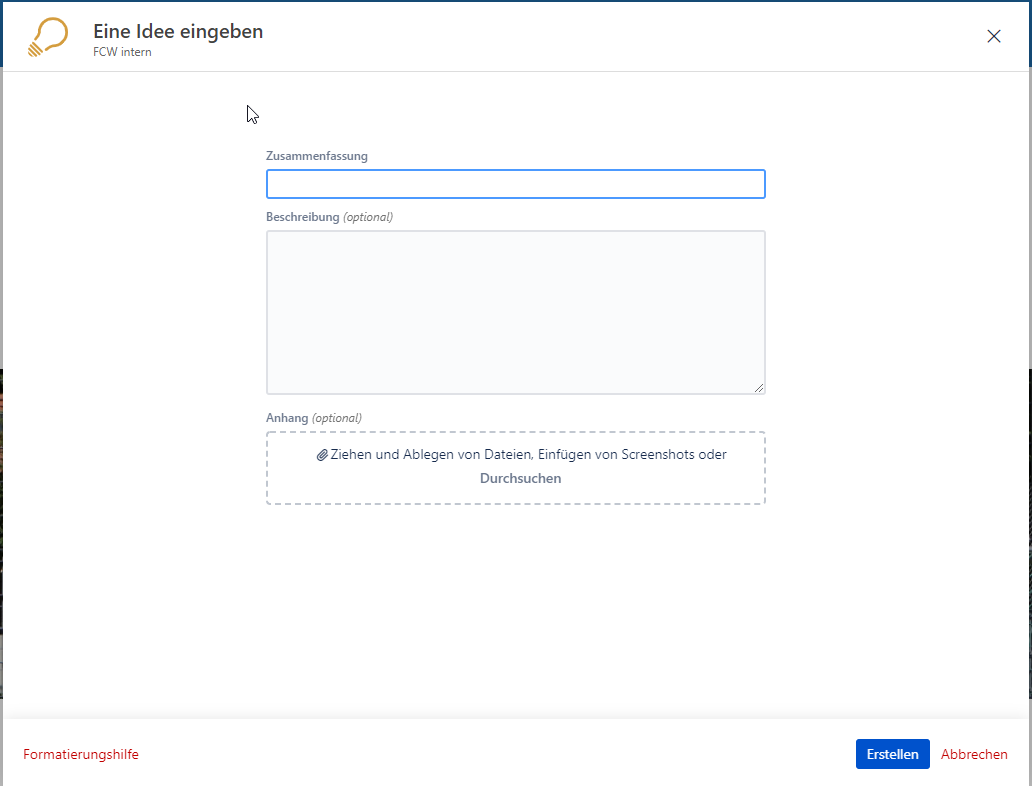The image size is (1032, 786).
Task: Click inside the Beschreibung text area
Action: [515, 312]
